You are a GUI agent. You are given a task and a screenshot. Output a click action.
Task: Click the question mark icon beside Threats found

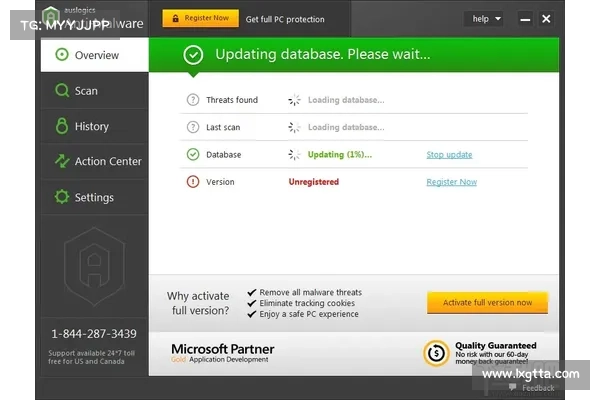[193, 100]
